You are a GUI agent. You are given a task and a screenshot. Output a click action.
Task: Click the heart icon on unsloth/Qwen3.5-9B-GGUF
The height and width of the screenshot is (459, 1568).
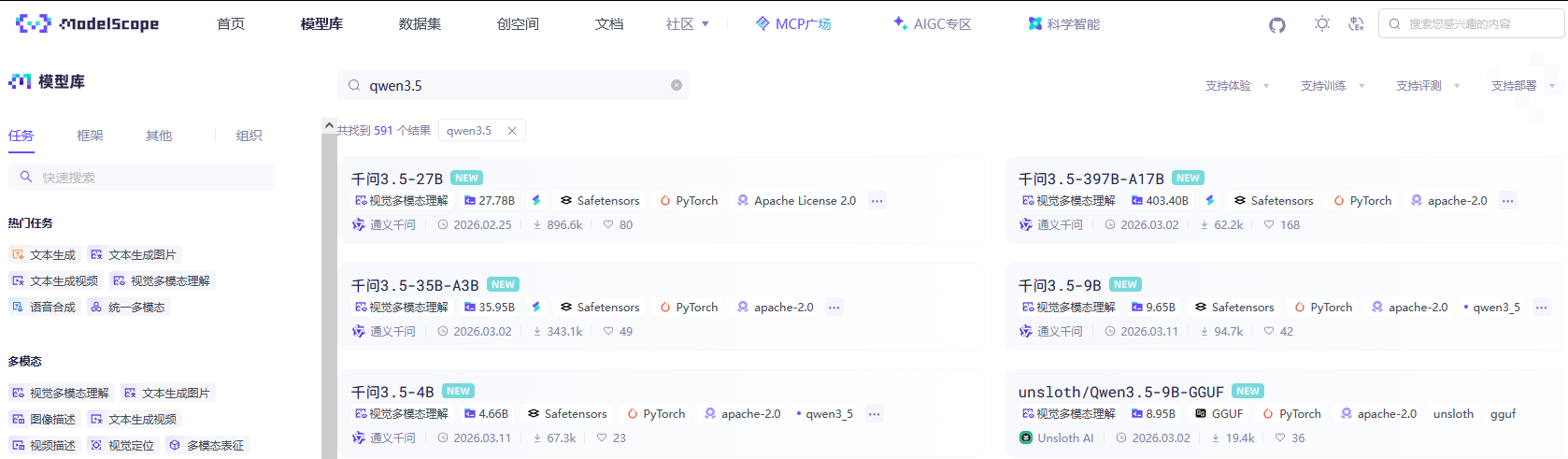1280,437
